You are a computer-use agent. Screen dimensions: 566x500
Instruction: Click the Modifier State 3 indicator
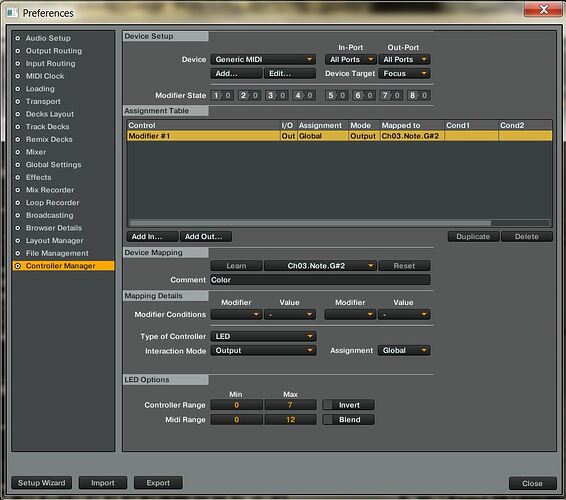(277, 95)
